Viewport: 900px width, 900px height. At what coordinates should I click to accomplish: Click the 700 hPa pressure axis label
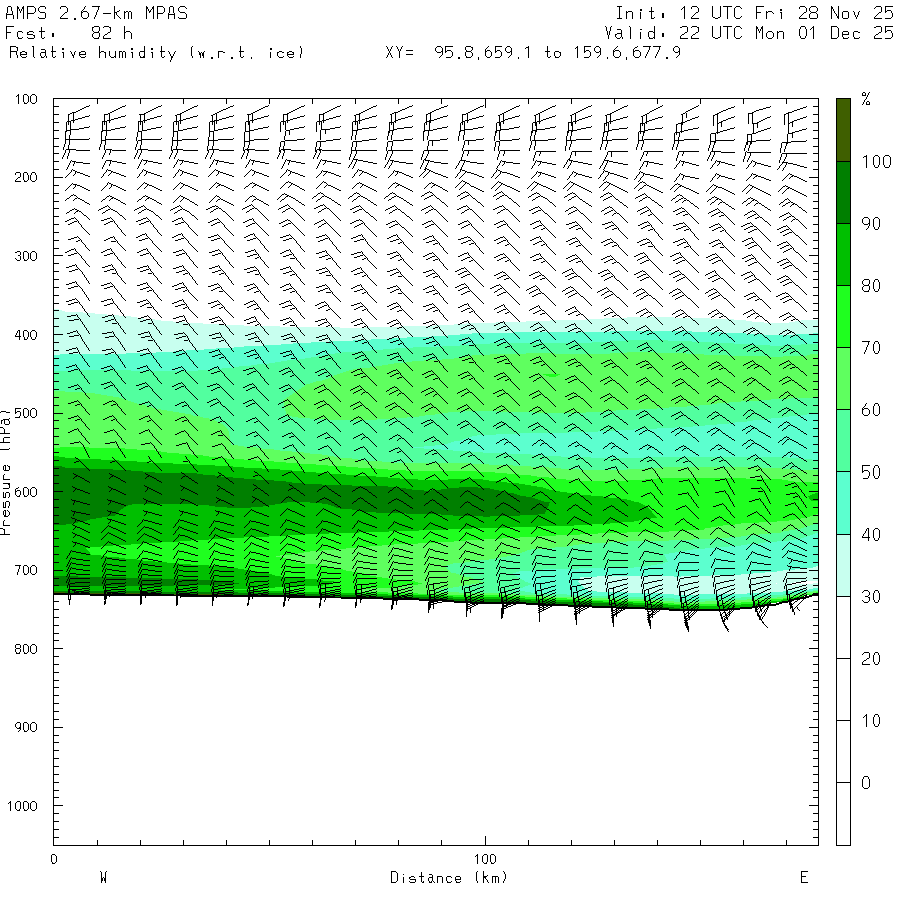tap(26, 571)
